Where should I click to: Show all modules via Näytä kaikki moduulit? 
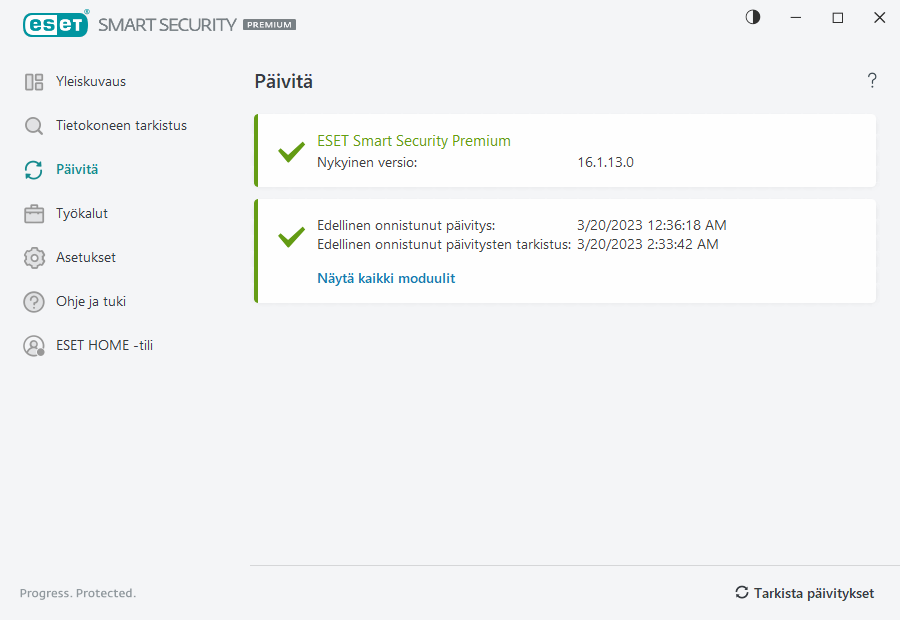tap(386, 279)
